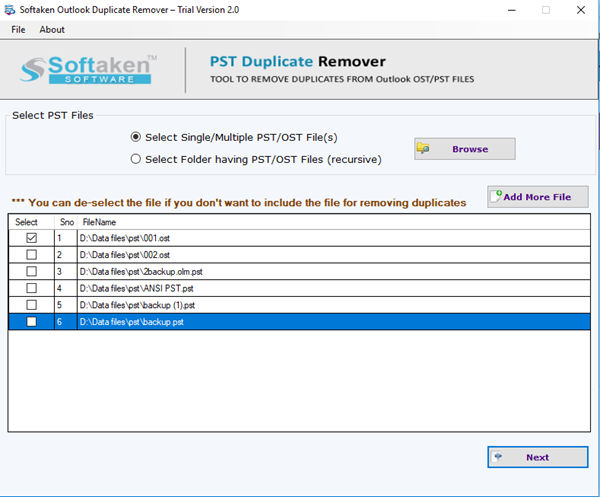The image size is (600, 497).
Task: Uncheck the checkbox for 001.ost
Action: pos(32,239)
